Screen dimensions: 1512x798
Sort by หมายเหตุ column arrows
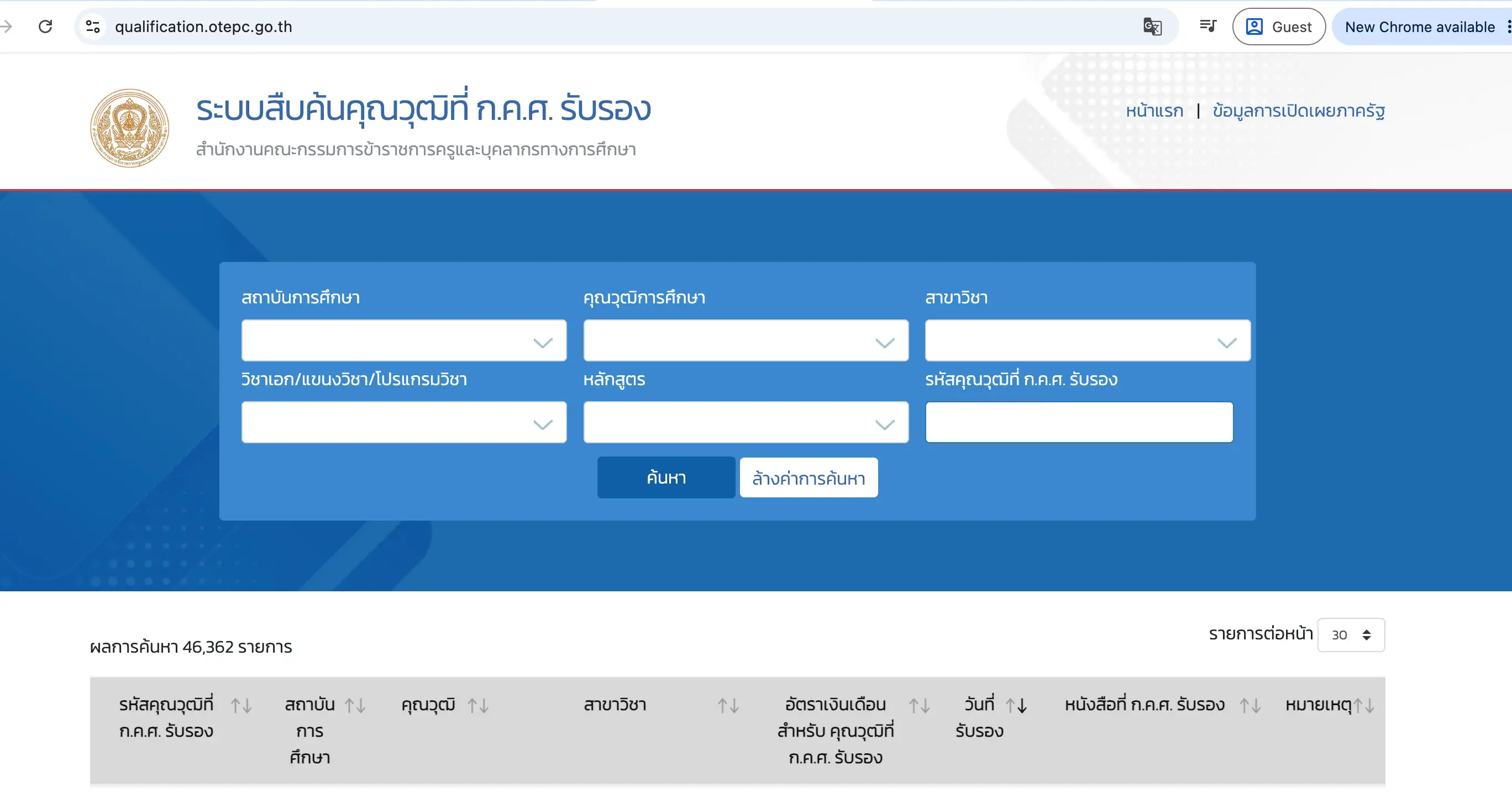pos(1364,706)
